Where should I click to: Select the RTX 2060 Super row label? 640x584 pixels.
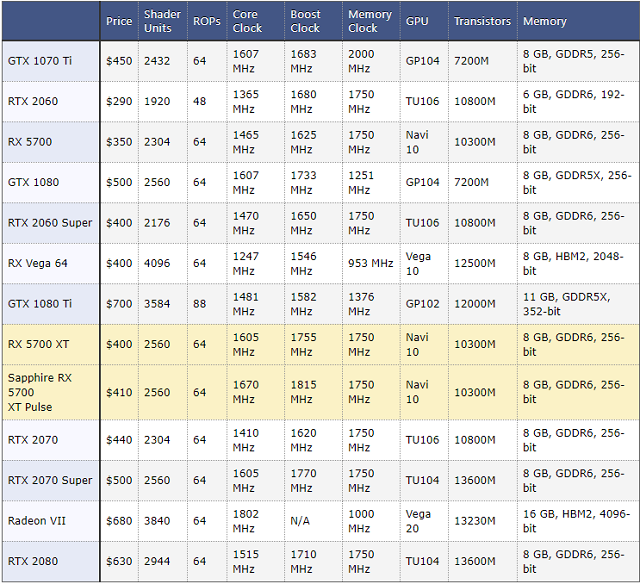point(50,223)
